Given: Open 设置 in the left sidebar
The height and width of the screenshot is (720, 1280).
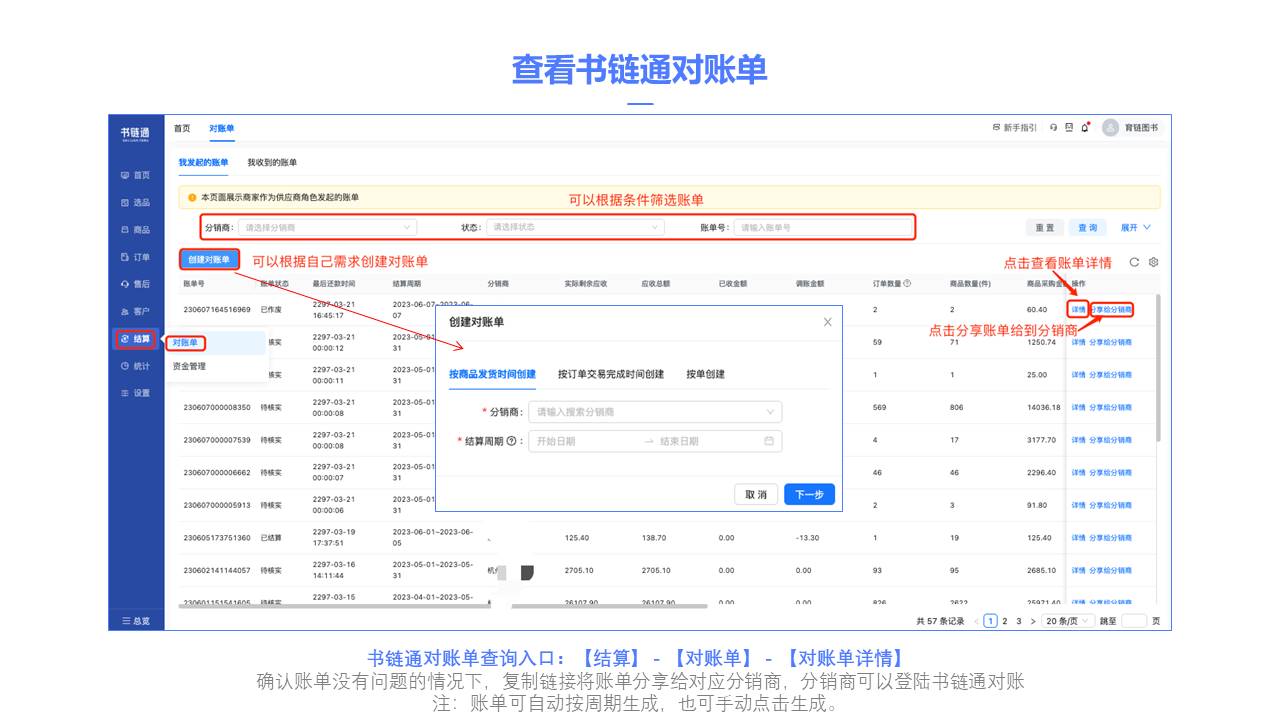Looking at the screenshot, I should (135, 393).
